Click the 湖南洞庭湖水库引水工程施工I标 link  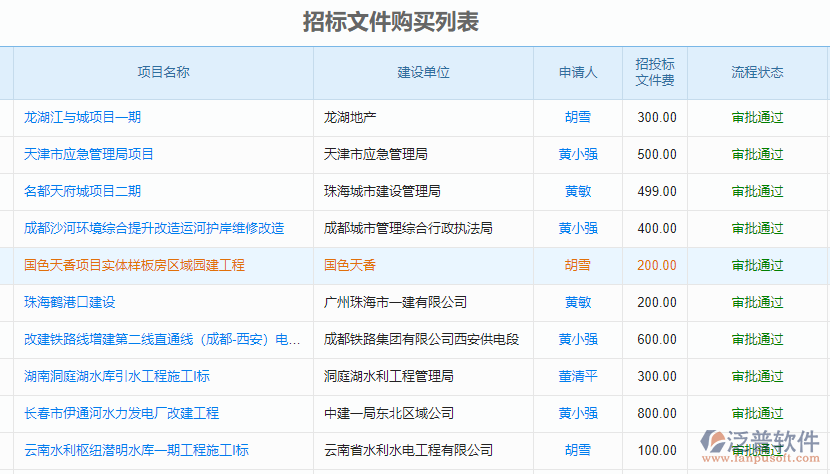click(117, 376)
